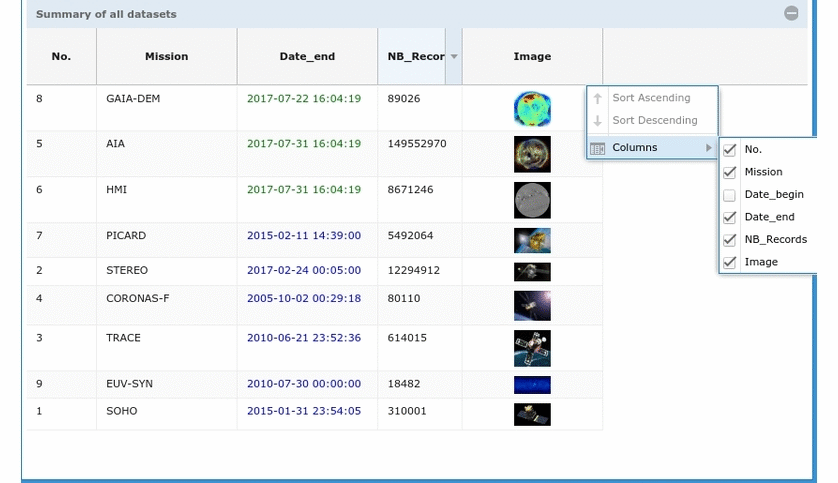Sort by the Date_end column header
838x483 pixels.
(307, 56)
